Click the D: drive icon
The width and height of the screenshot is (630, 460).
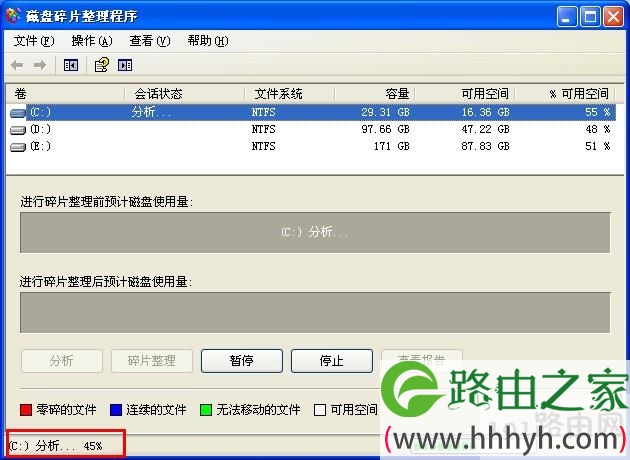tap(18, 130)
